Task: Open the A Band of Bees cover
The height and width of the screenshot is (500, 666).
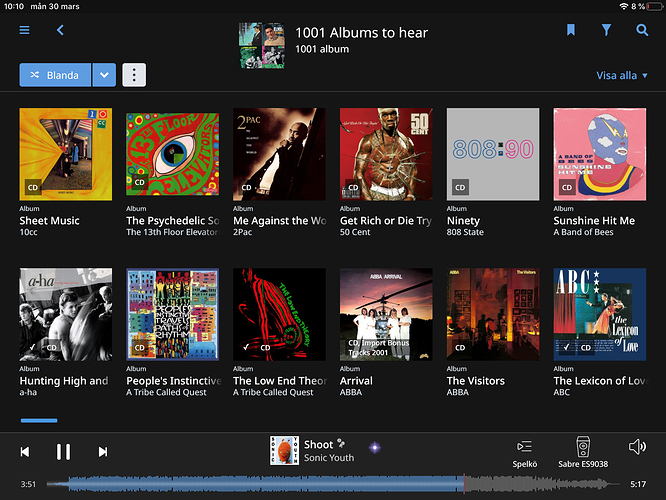Action: (x=600, y=154)
